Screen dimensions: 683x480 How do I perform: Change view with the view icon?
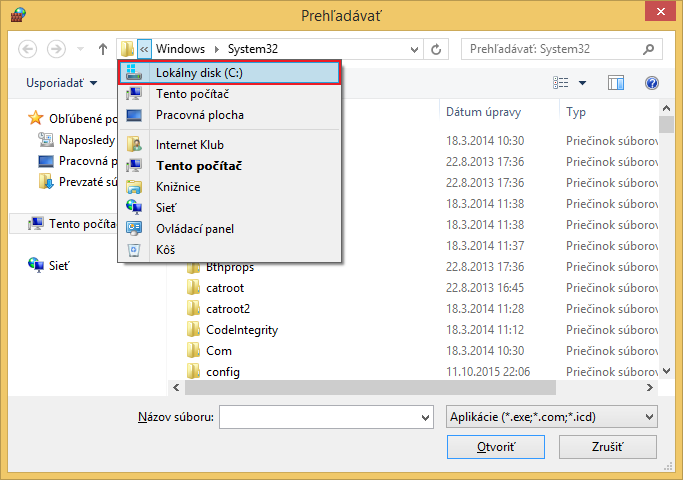pyautogui.click(x=561, y=83)
